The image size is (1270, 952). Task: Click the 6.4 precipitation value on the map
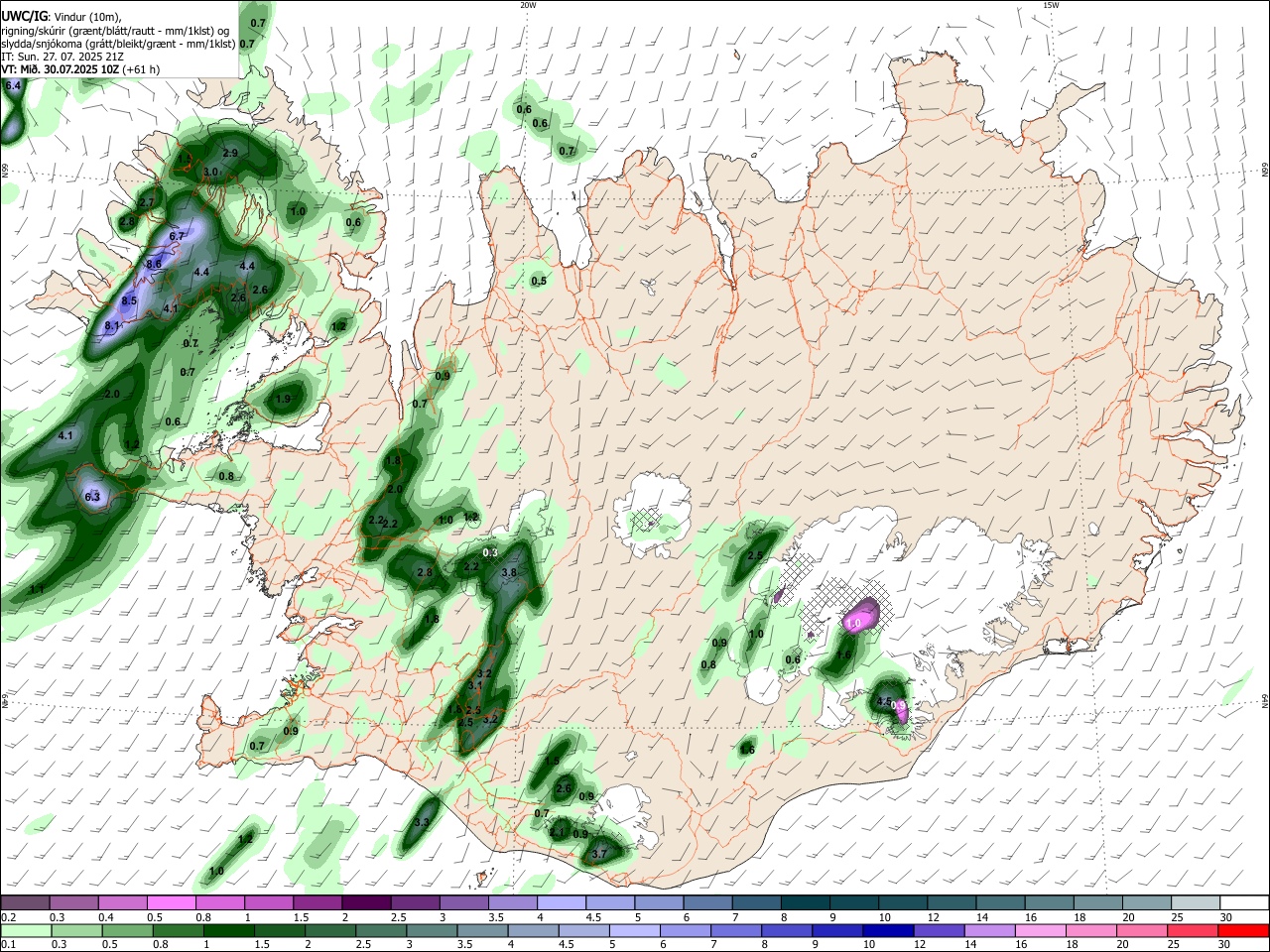coord(13,86)
